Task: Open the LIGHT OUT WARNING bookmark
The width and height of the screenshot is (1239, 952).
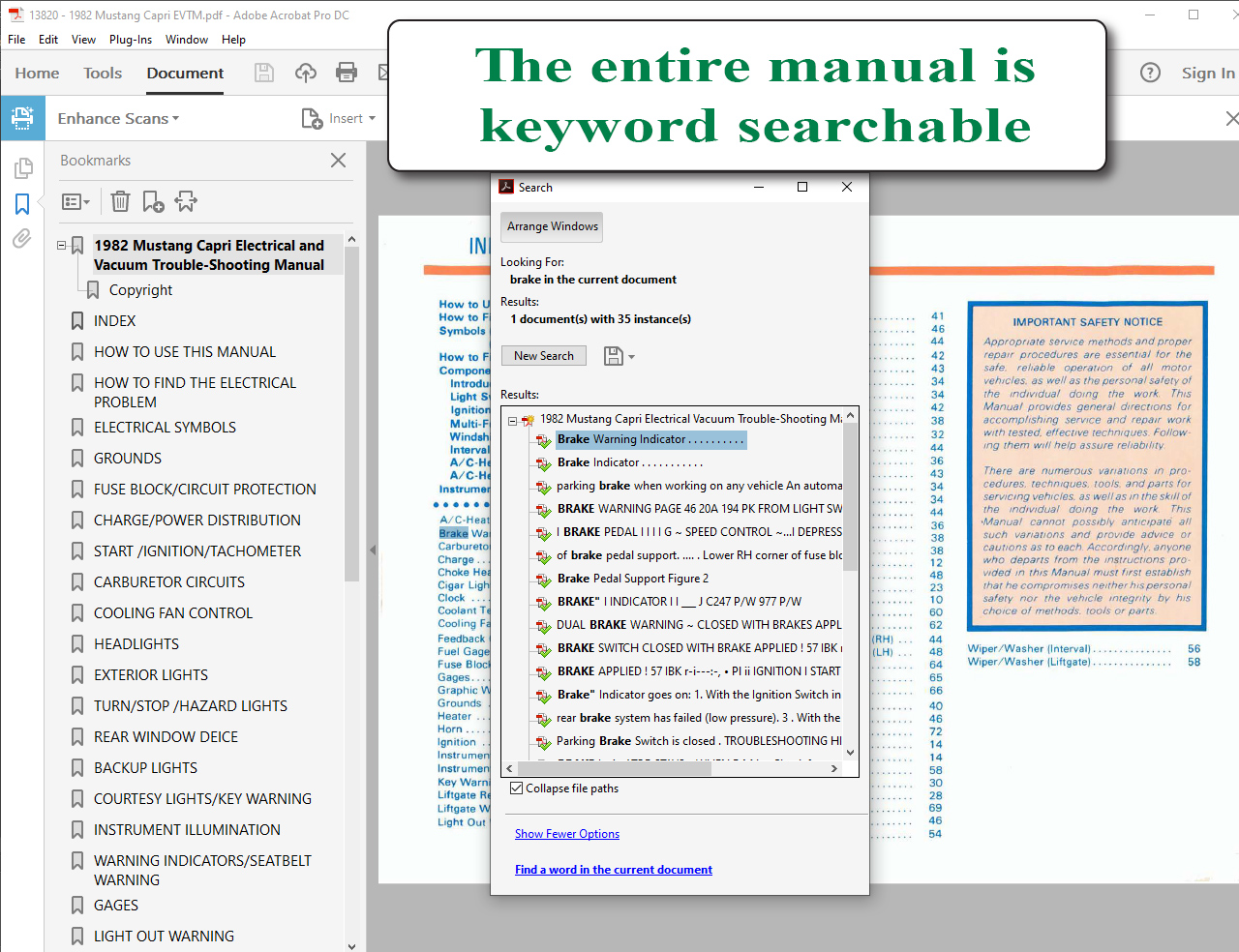Action: [164, 937]
